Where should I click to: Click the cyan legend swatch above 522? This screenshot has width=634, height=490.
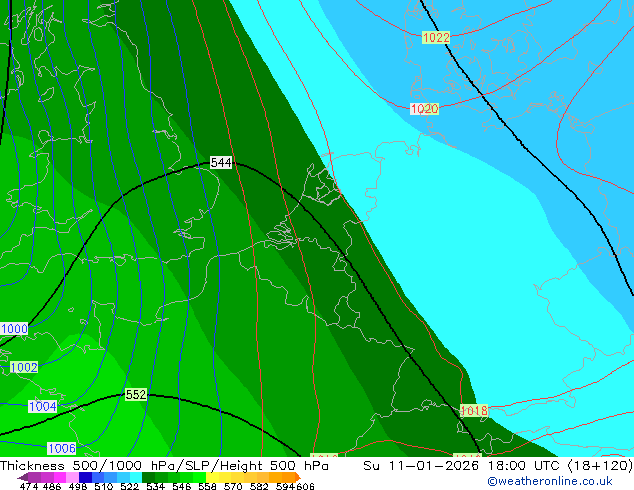pyautogui.click(x=136, y=477)
